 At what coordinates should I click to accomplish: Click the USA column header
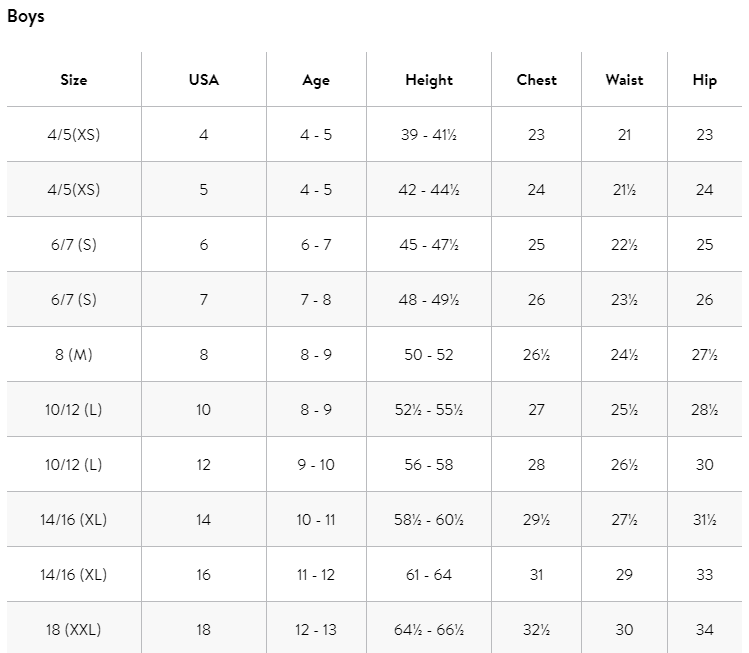pos(203,80)
